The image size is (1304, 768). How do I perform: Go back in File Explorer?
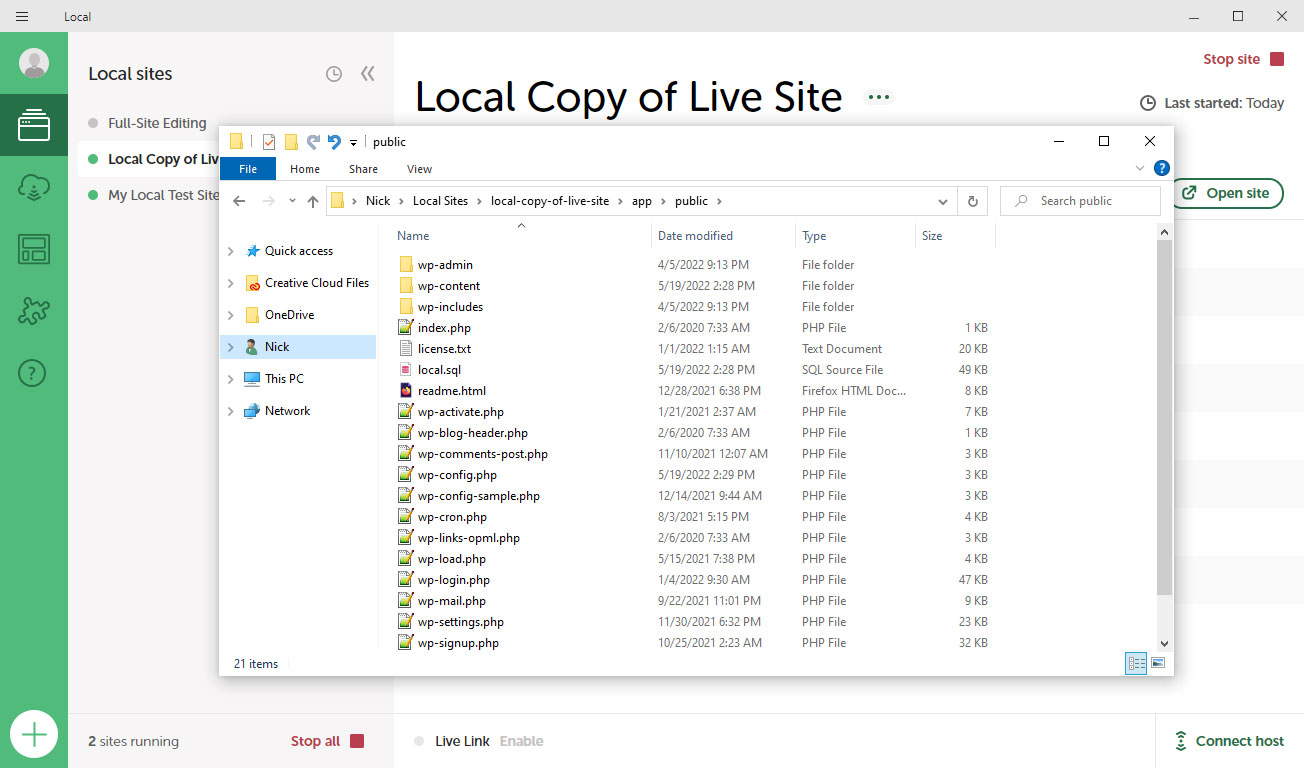click(x=239, y=201)
